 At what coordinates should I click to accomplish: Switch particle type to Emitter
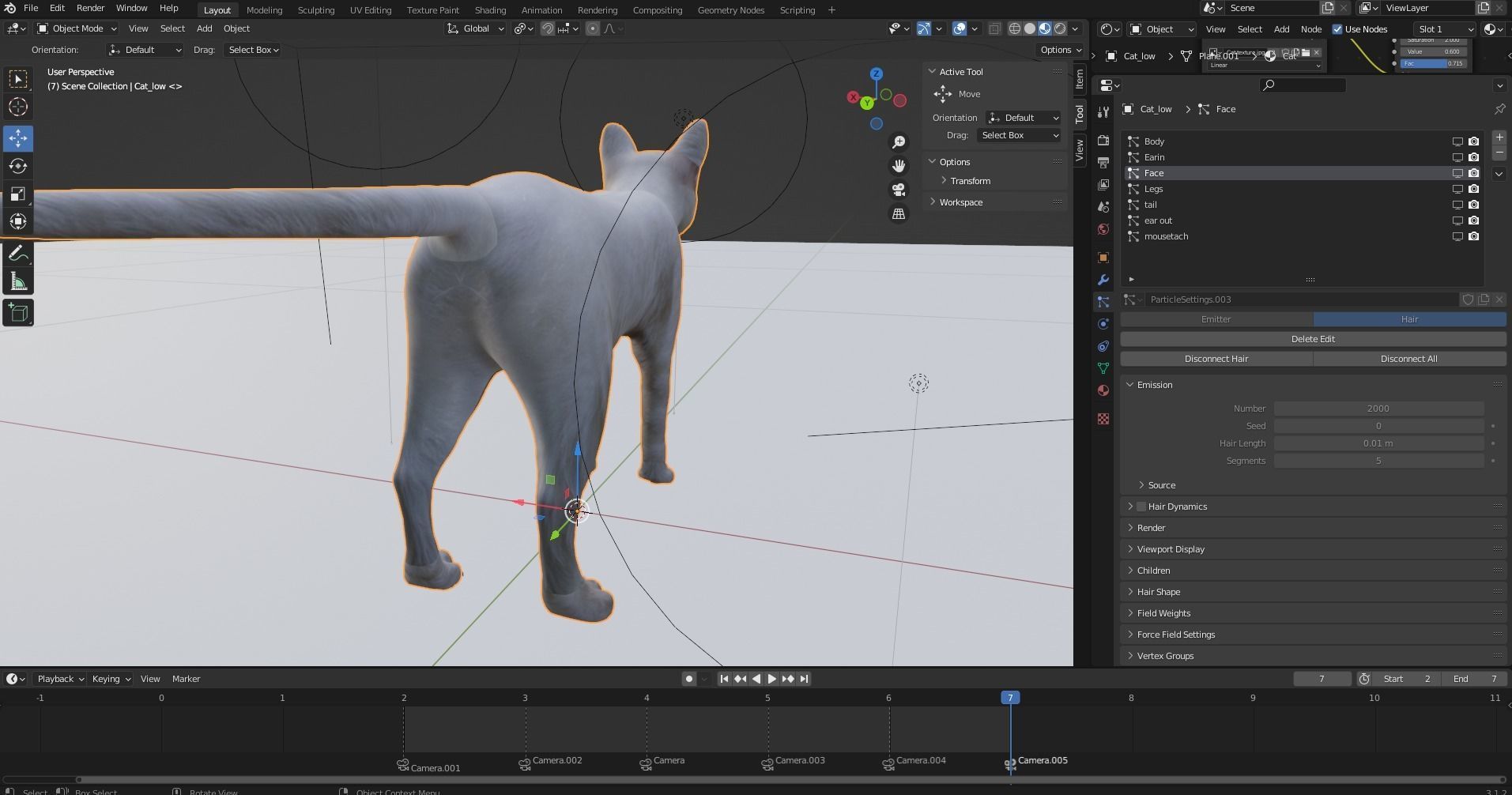tap(1216, 319)
